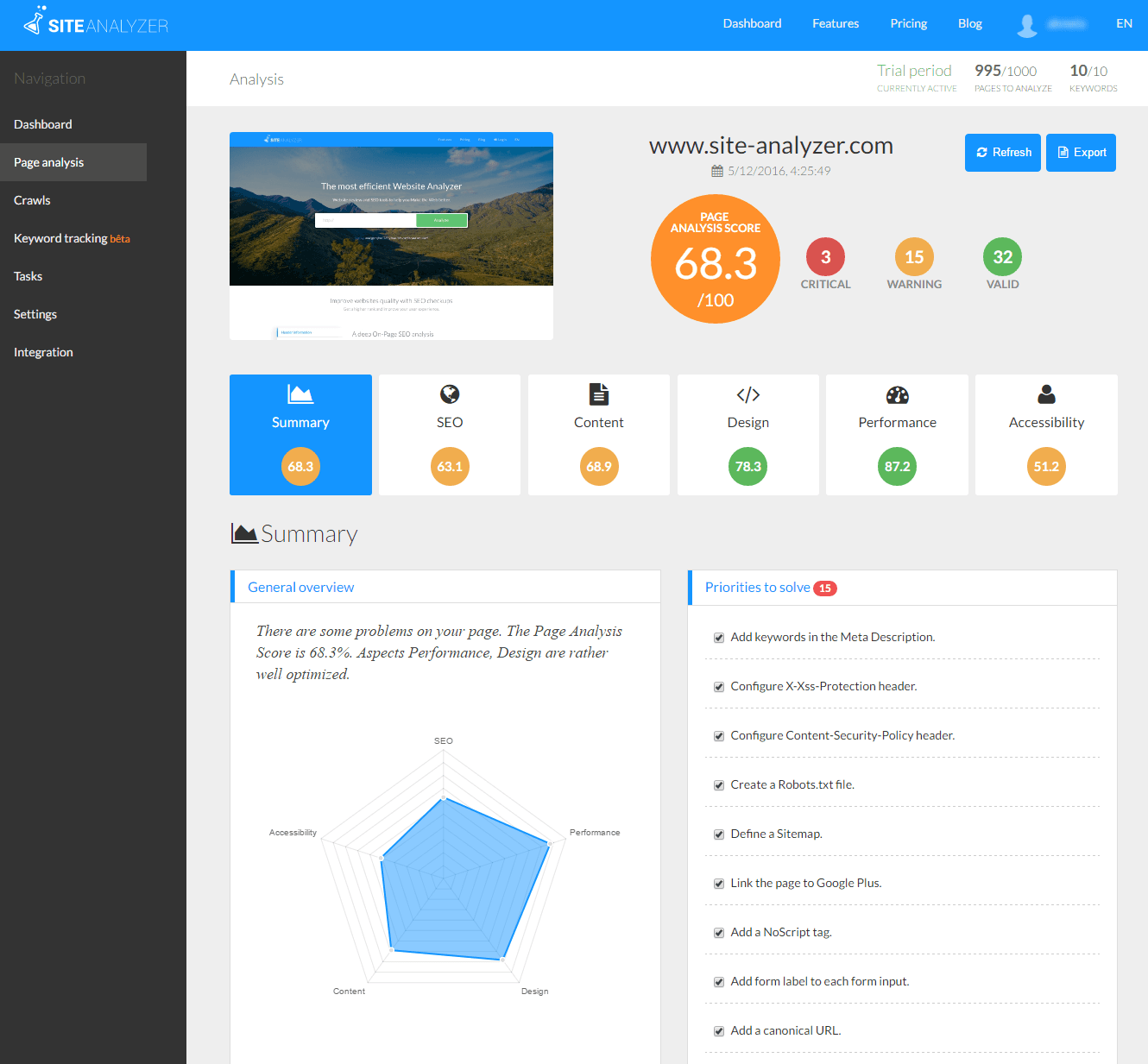Image resolution: width=1148 pixels, height=1064 pixels.
Task: Click the Design code brackets icon
Action: click(x=748, y=394)
